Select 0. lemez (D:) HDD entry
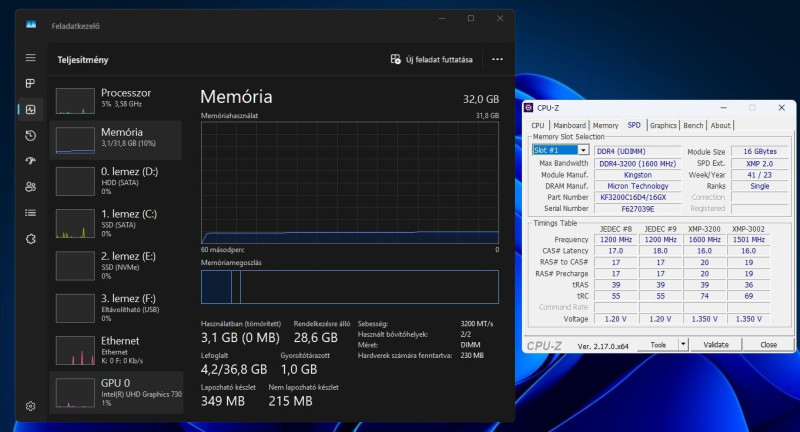The image size is (800, 432). 116,182
